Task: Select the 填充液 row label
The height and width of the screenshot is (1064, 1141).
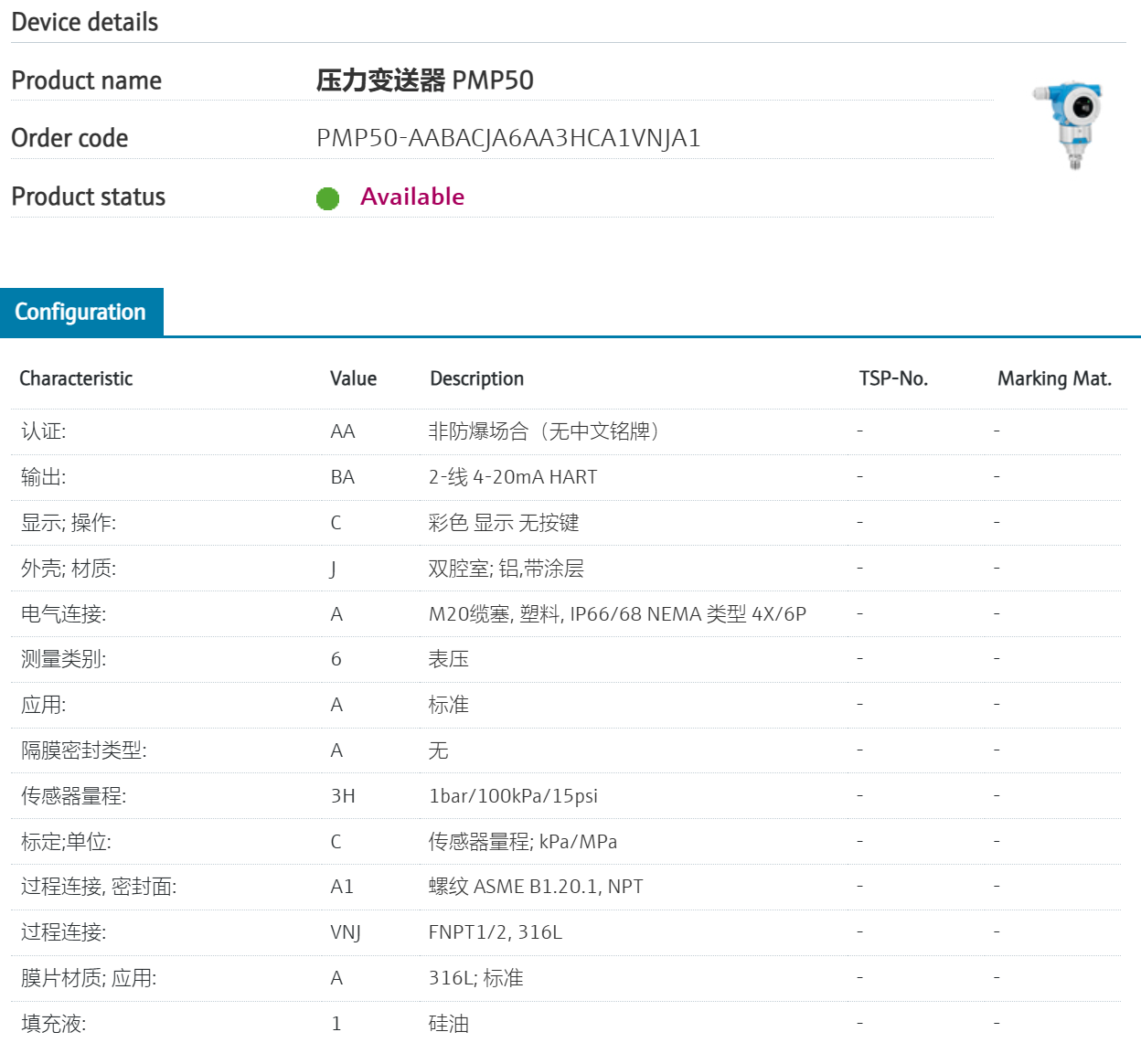Action: [53, 1024]
